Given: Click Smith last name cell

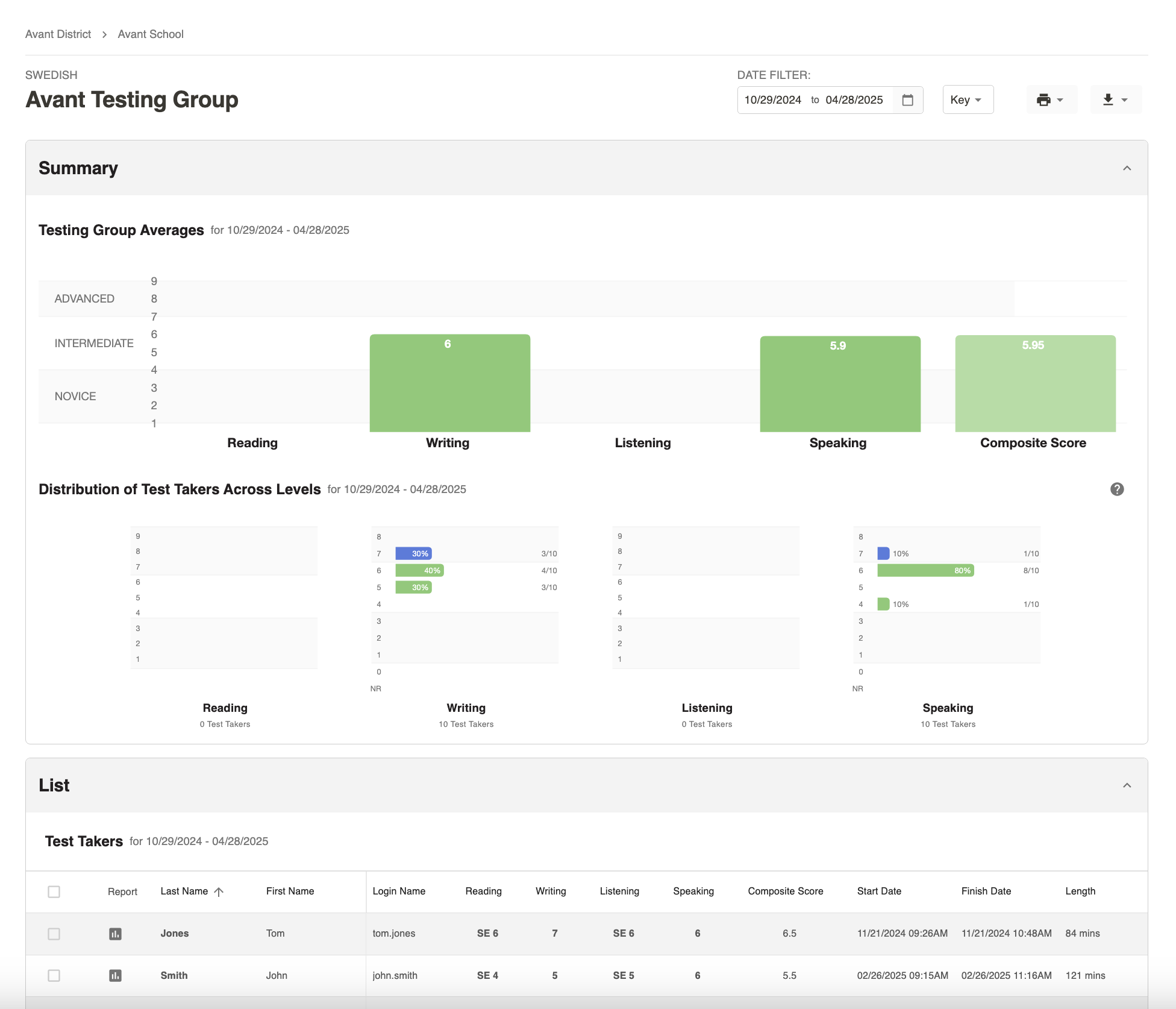Looking at the screenshot, I should (x=174, y=976).
